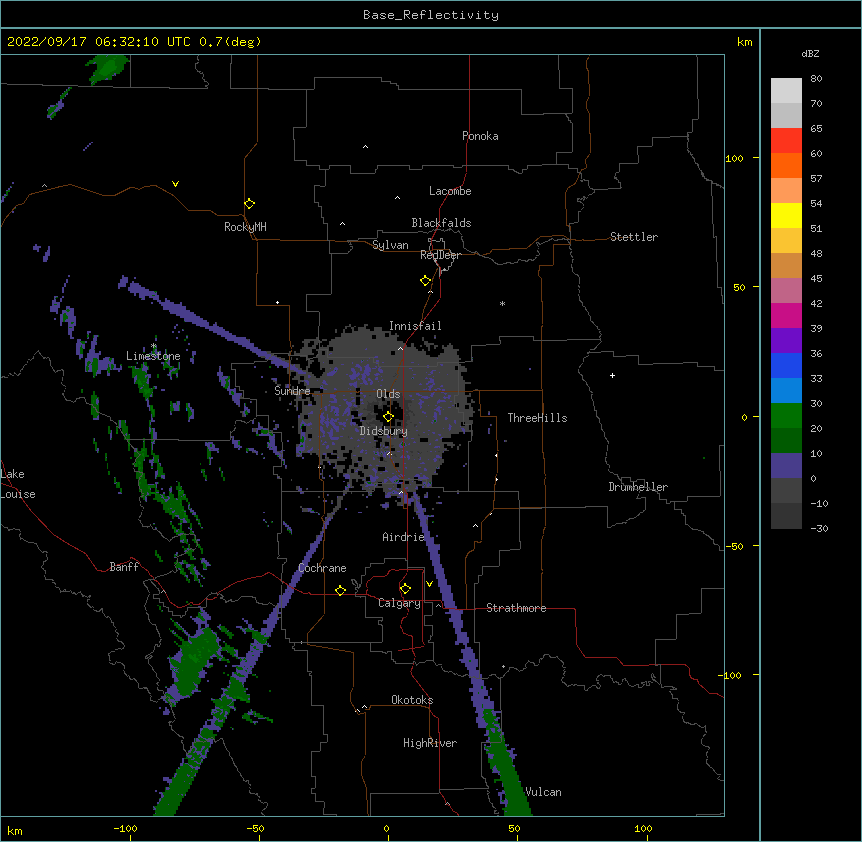The height and width of the screenshot is (842, 862).
Task: Click the red 65 dBZ legend swatch
Action: [786, 141]
